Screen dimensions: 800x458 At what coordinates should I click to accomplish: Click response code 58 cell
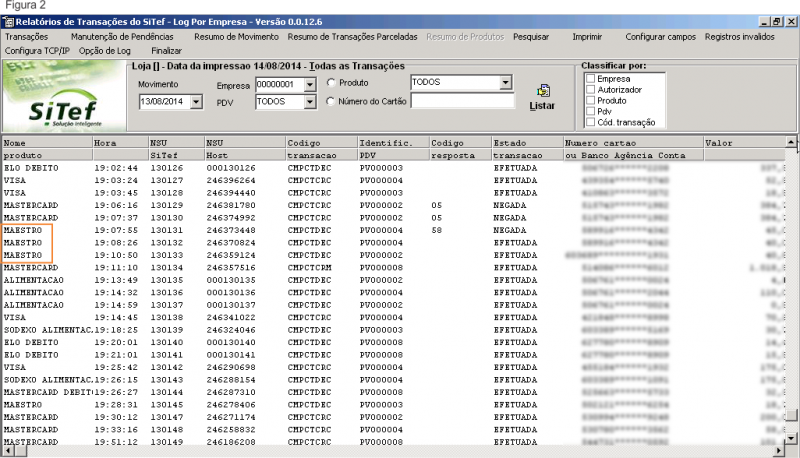pos(436,230)
